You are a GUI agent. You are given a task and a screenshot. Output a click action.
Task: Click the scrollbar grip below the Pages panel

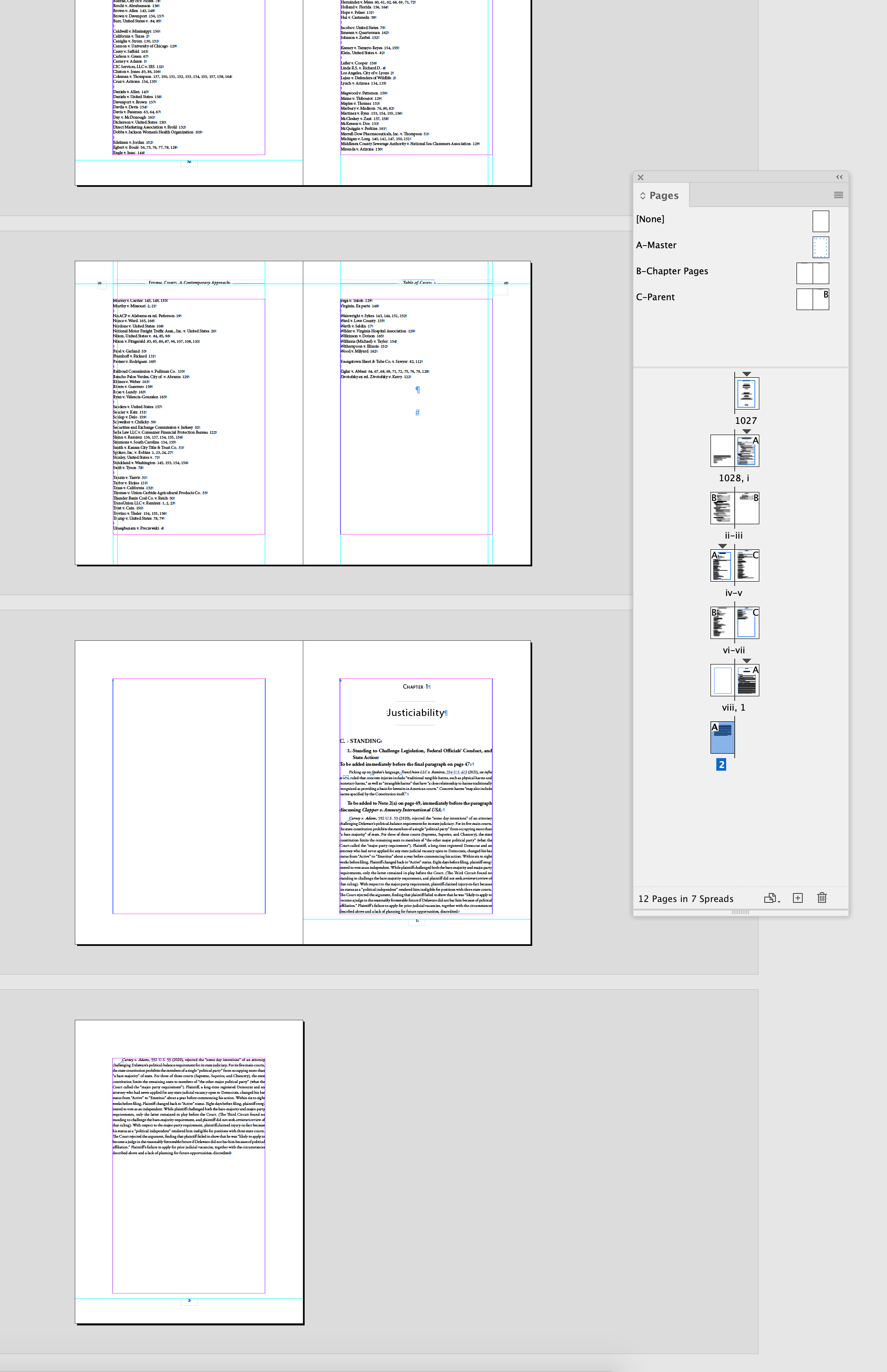740,912
